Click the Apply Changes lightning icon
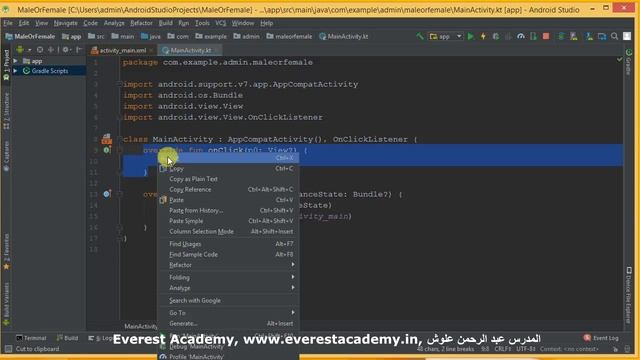Viewport: 640px width, 360px height. (483, 36)
